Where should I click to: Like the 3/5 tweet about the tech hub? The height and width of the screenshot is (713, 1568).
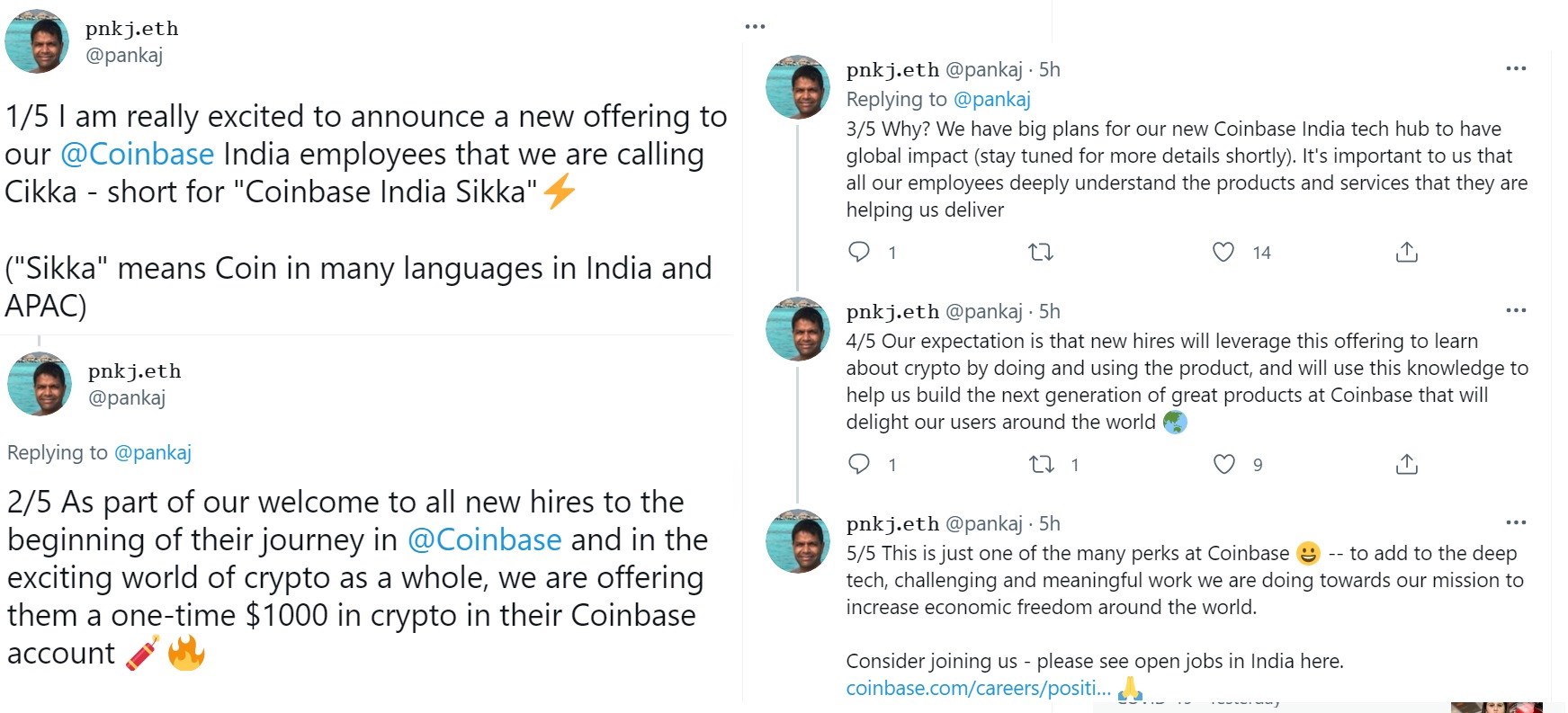tap(1223, 252)
